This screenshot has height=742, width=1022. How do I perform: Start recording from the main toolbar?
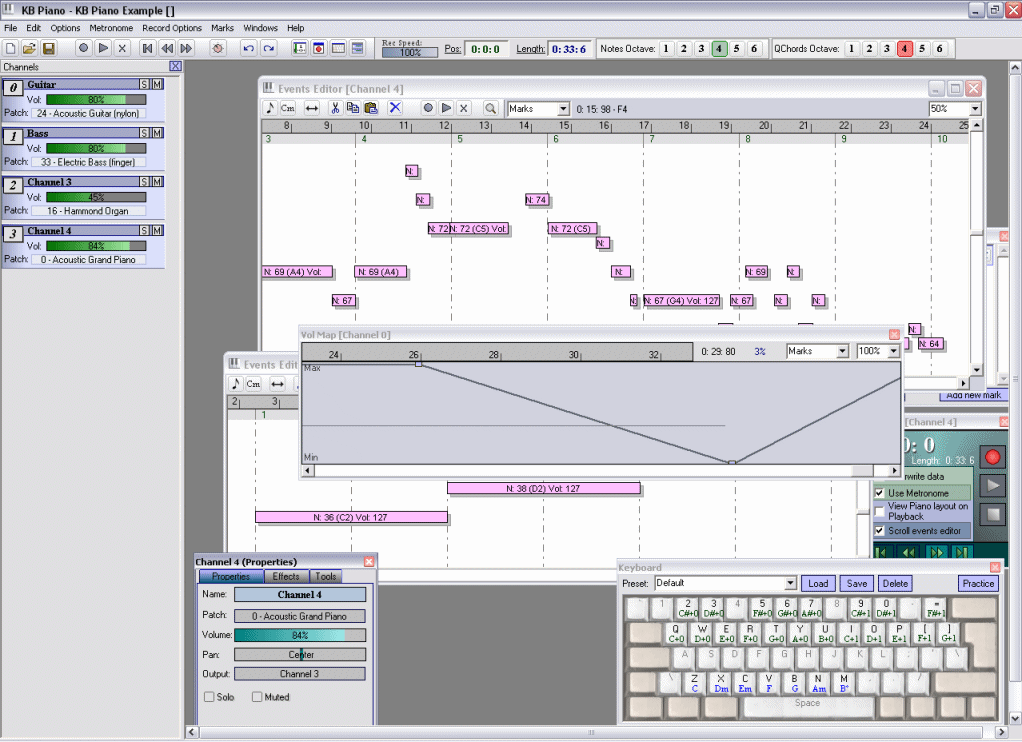[x=83, y=48]
